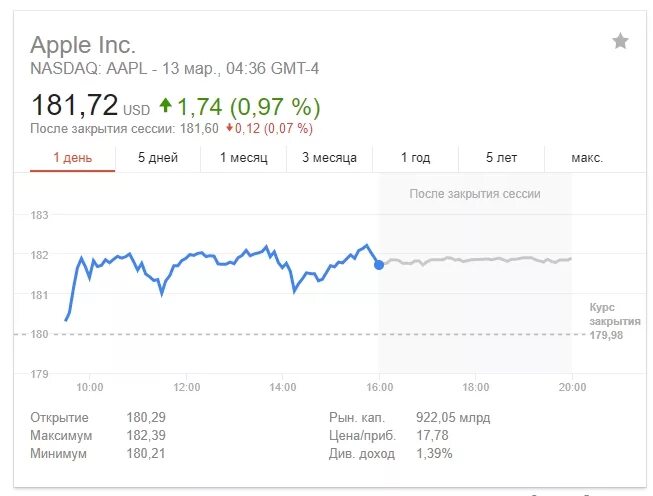Show the "3 месяца" chart range
The height and width of the screenshot is (496, 653).
click(x=329, y=158)
